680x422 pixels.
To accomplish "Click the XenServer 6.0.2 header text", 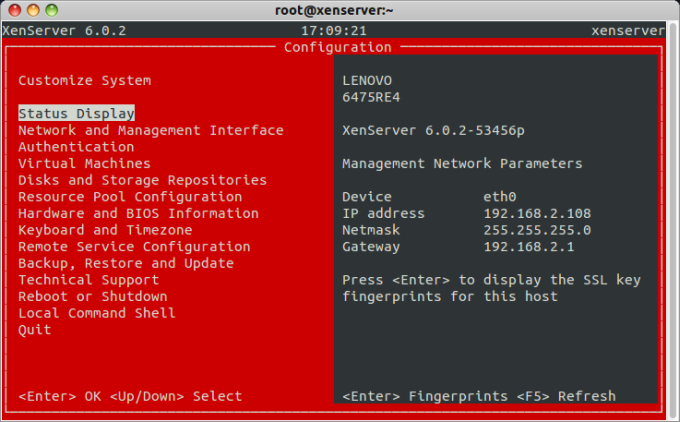I will coord(64,31).
